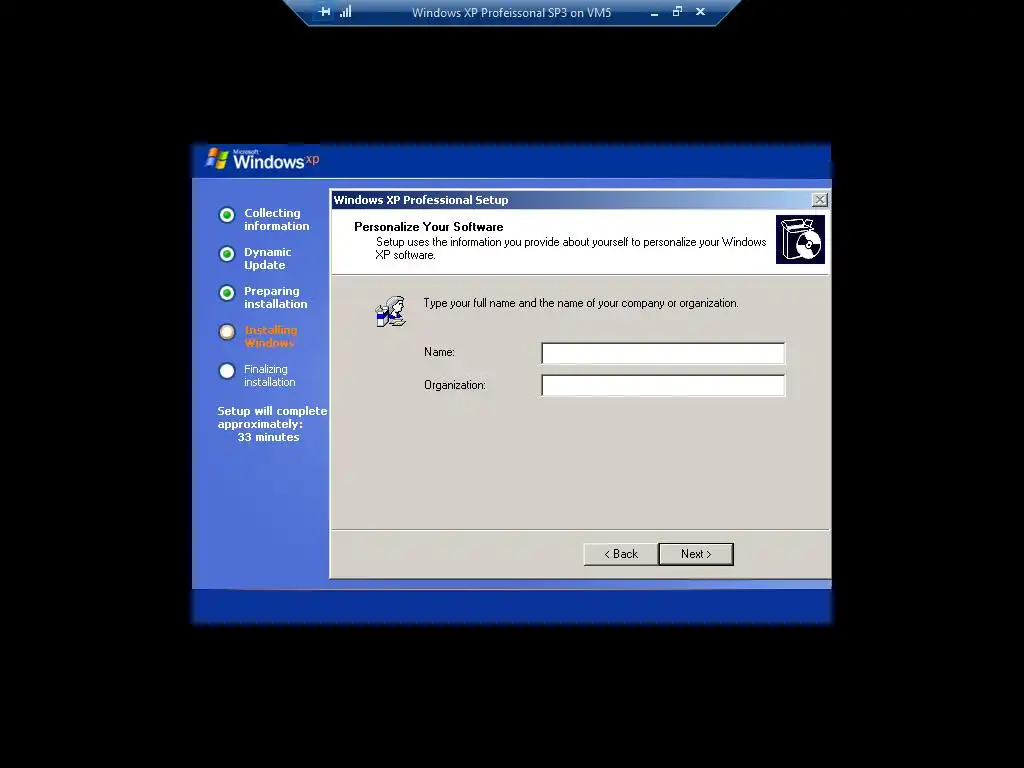Click the 'Personalize Your Software' heading
1024x768 pixels.
coord(428,227)
